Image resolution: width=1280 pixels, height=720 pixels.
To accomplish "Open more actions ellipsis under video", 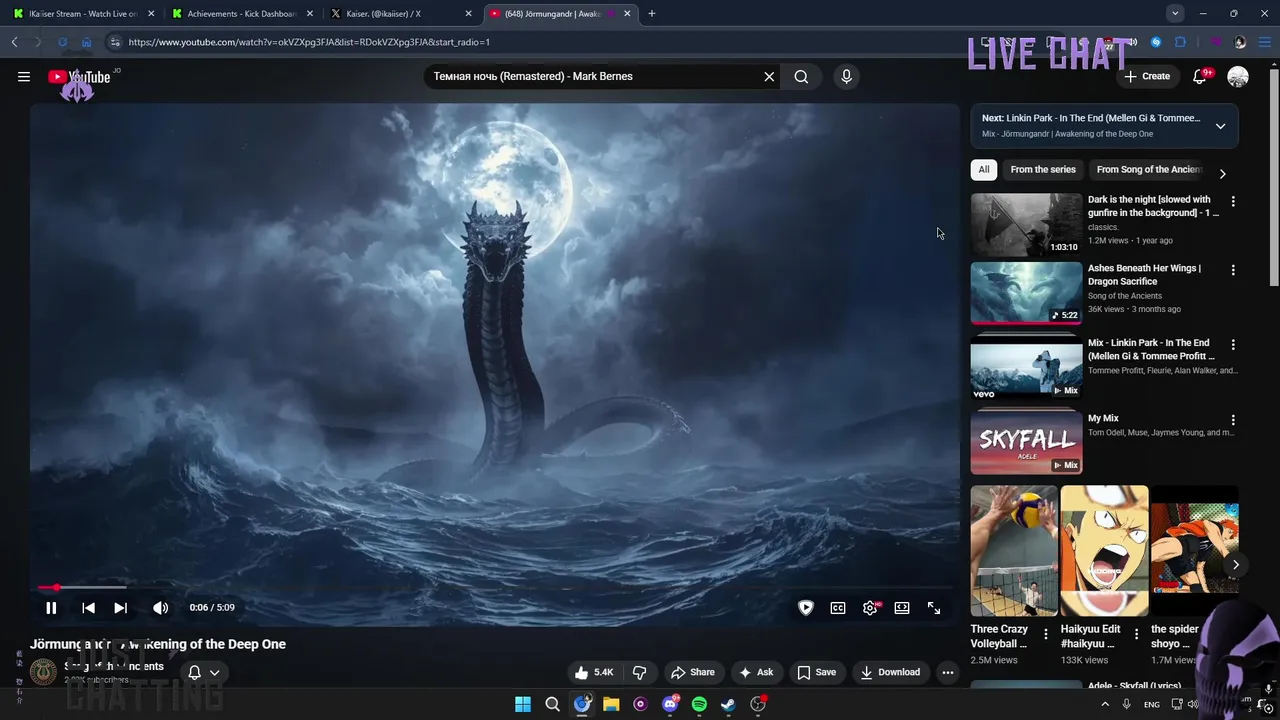I will pyautogui.click(x=948, y=672).
